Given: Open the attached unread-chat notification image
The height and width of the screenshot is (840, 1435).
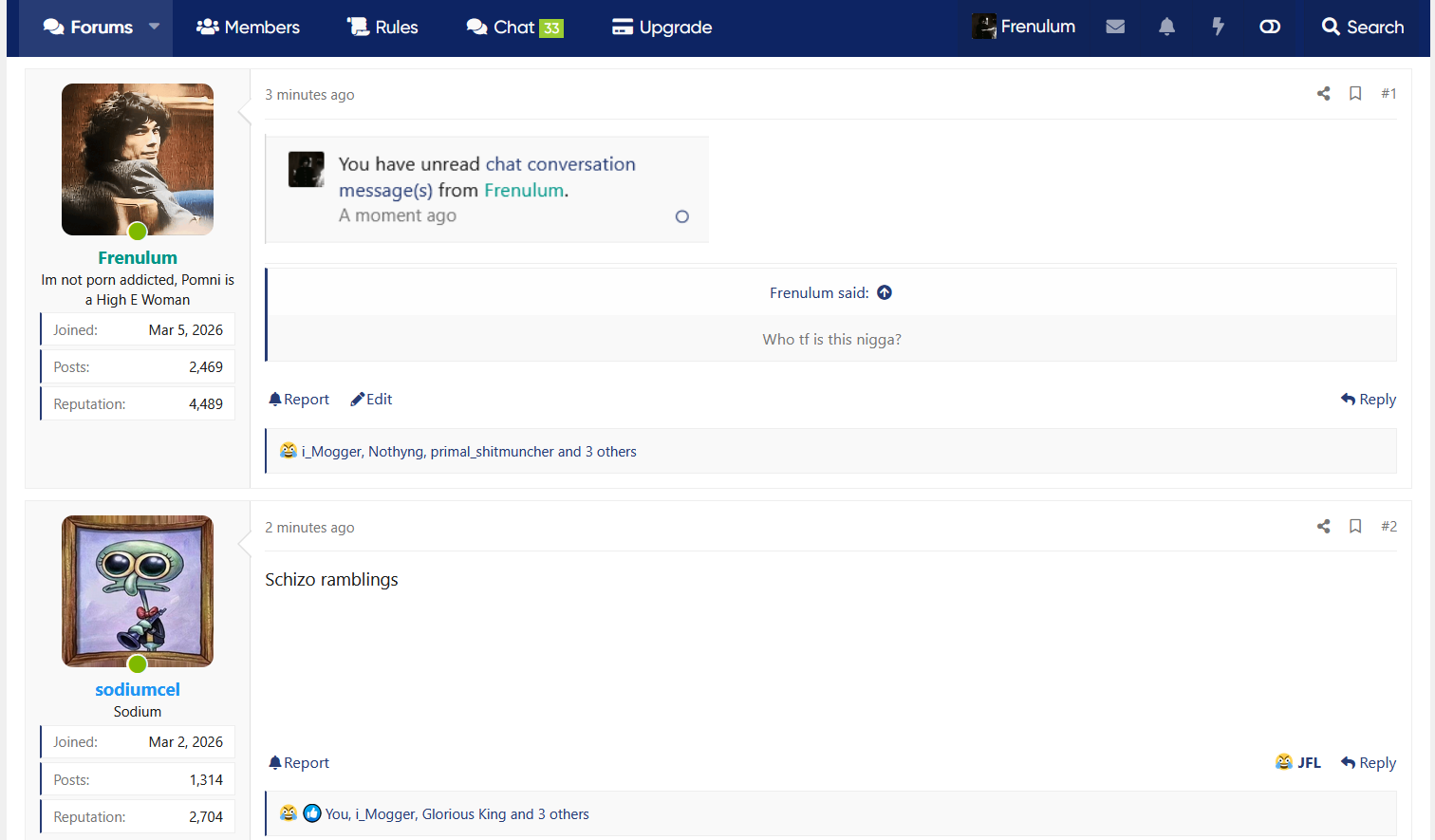Looking at the screenshot, I should point(487,190).
